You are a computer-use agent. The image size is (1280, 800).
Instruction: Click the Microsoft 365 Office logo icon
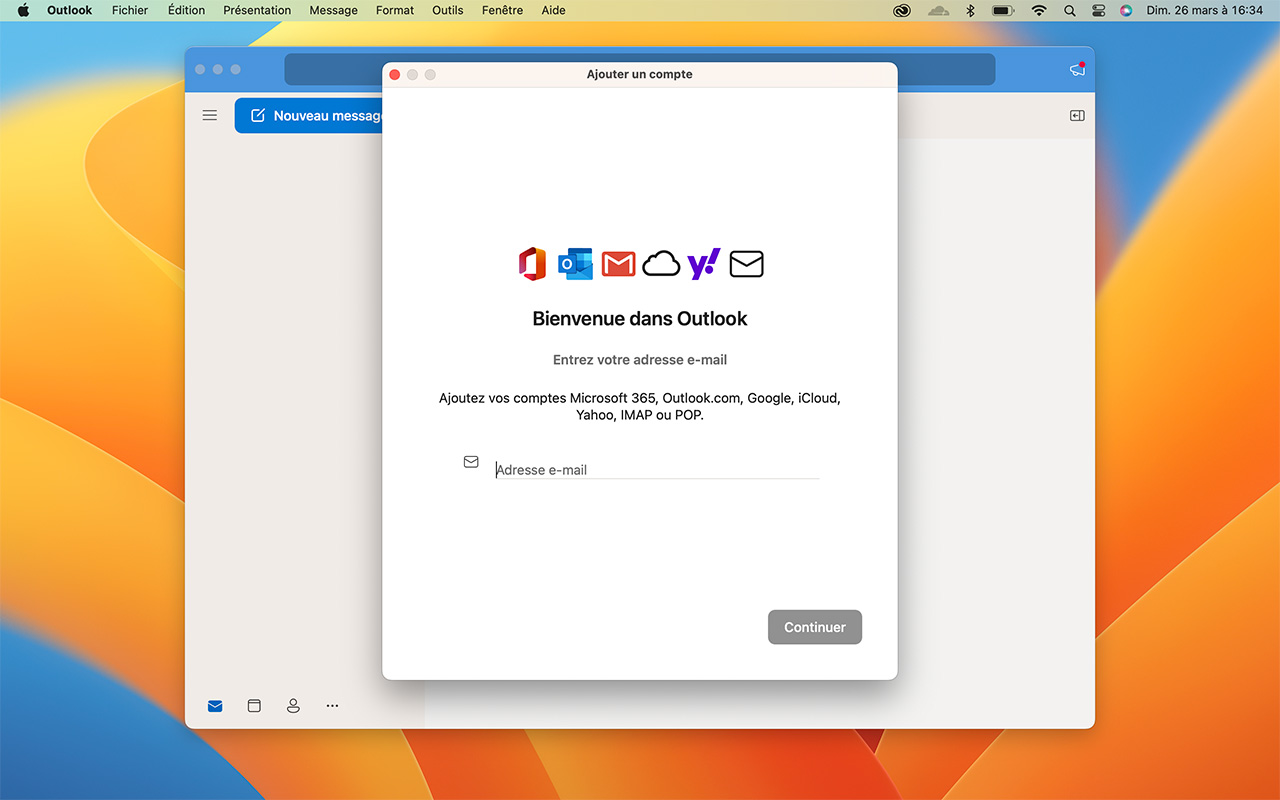click(x=532, y=264)
